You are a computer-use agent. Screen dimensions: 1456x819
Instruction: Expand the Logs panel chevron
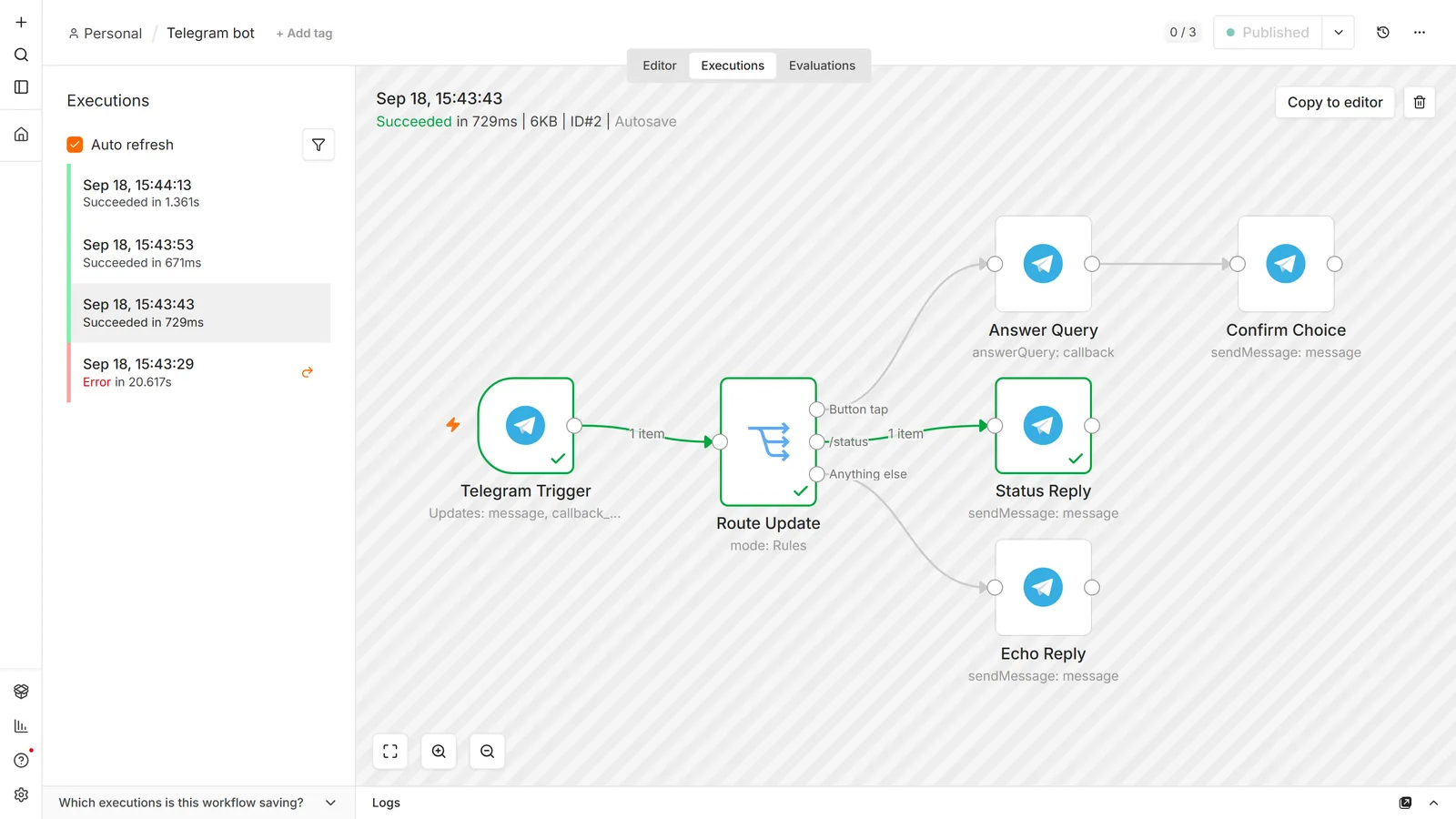[x=1433, y=803]
